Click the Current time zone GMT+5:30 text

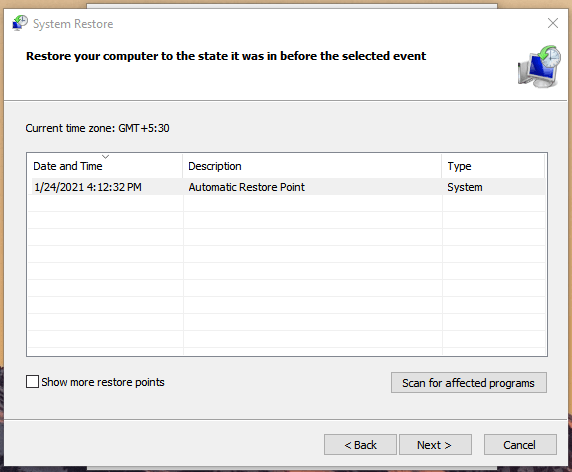point(97,128)
